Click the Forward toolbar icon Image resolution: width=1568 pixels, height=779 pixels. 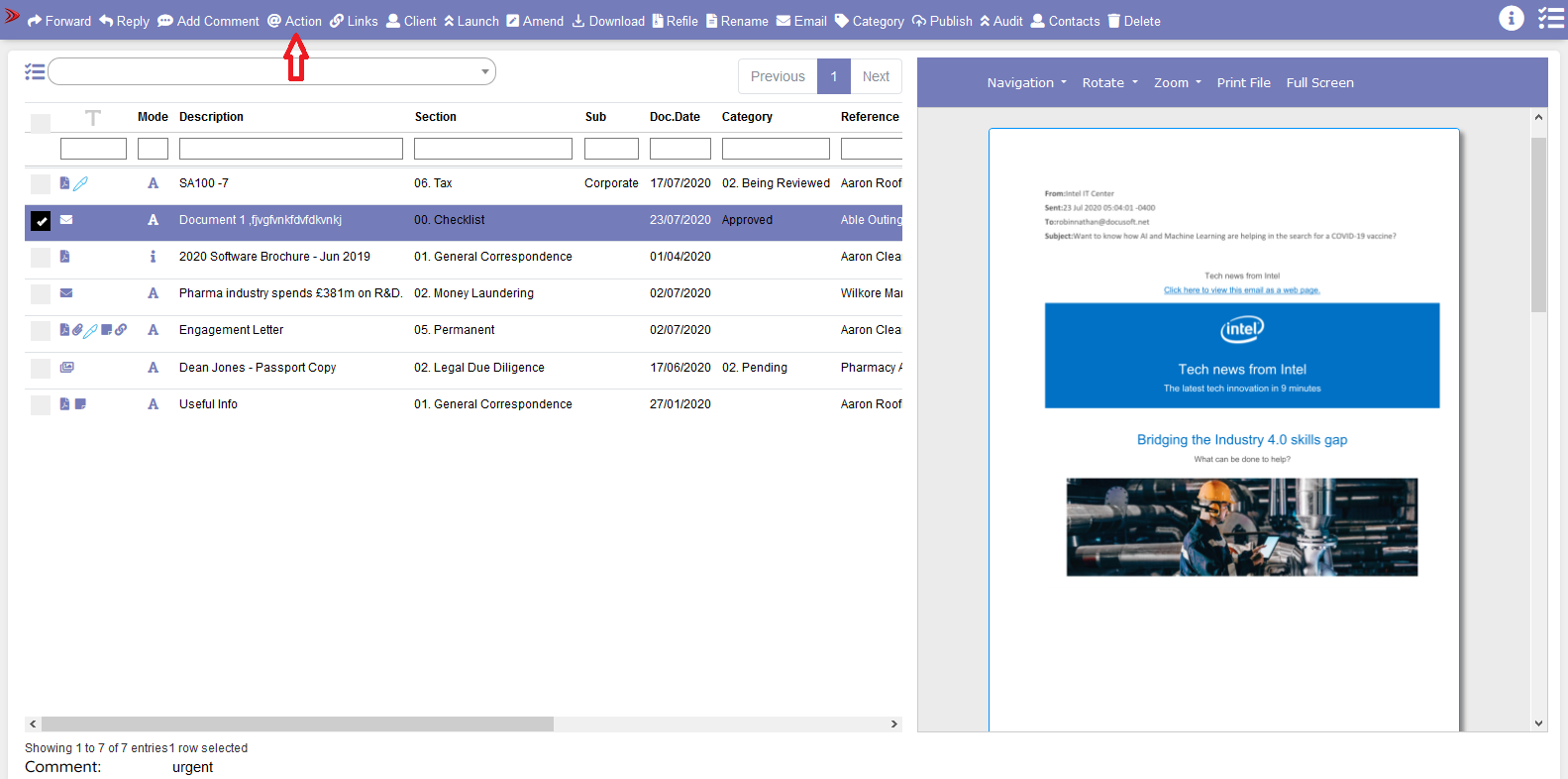58,21
